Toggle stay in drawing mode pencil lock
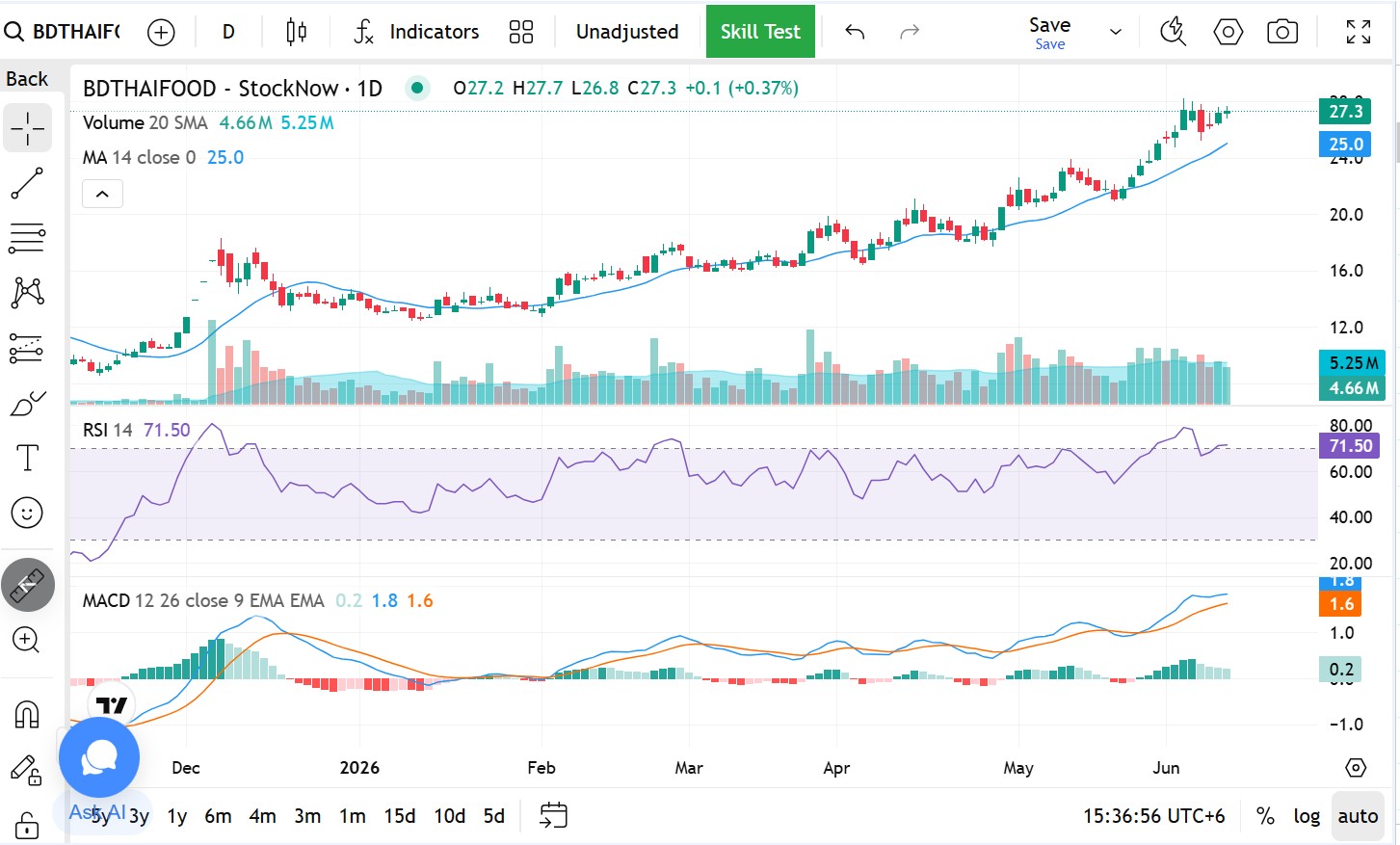Screen dimensions: 1400x845 (27, 770)
